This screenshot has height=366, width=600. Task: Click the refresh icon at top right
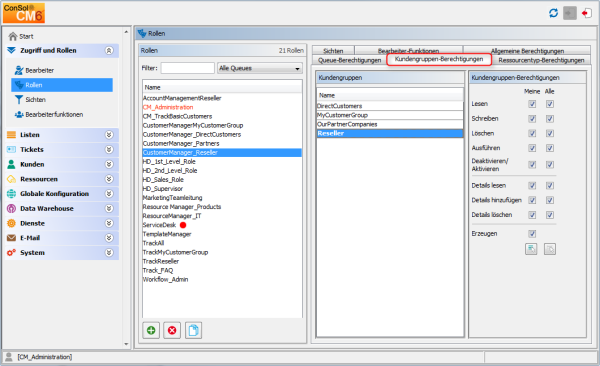pos(553,13)
